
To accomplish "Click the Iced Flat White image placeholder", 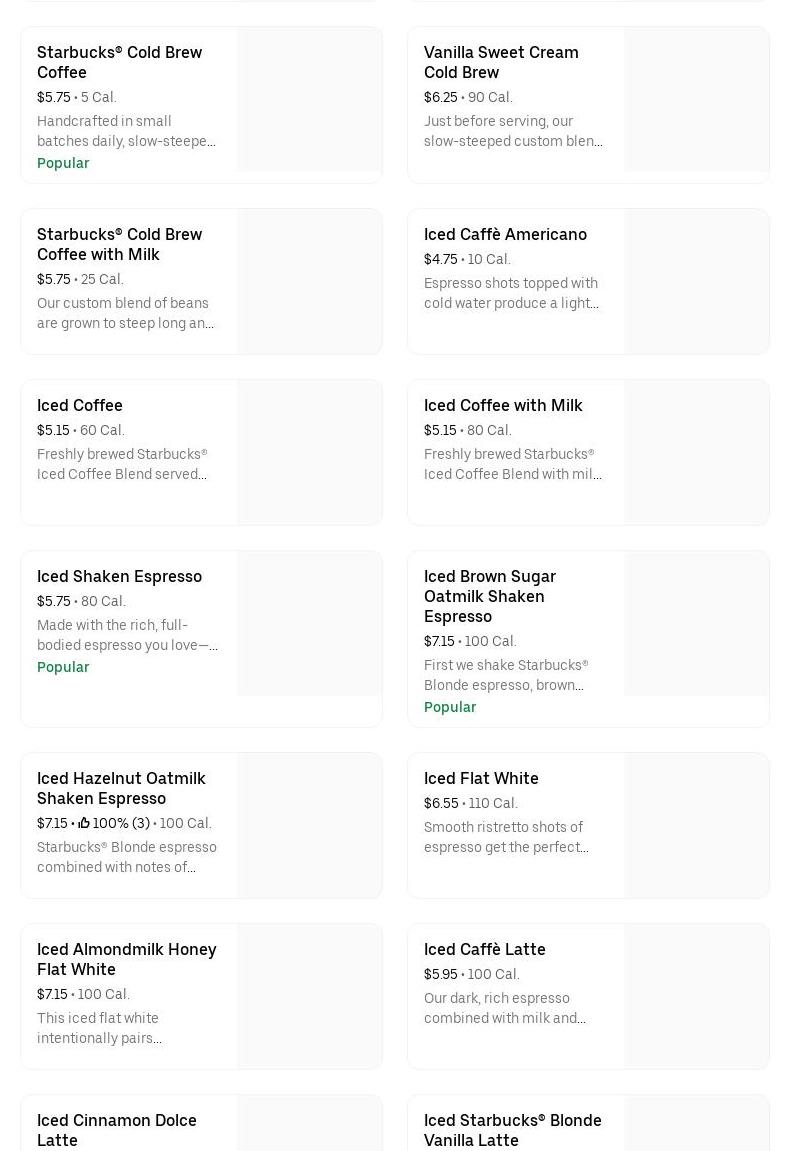I will click(x=697, y=825).
